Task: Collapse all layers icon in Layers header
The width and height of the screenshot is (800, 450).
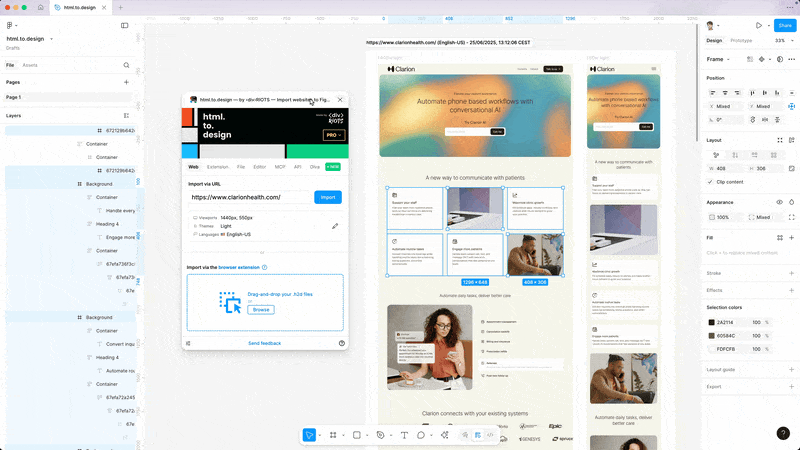Action: tap(126, 116)
